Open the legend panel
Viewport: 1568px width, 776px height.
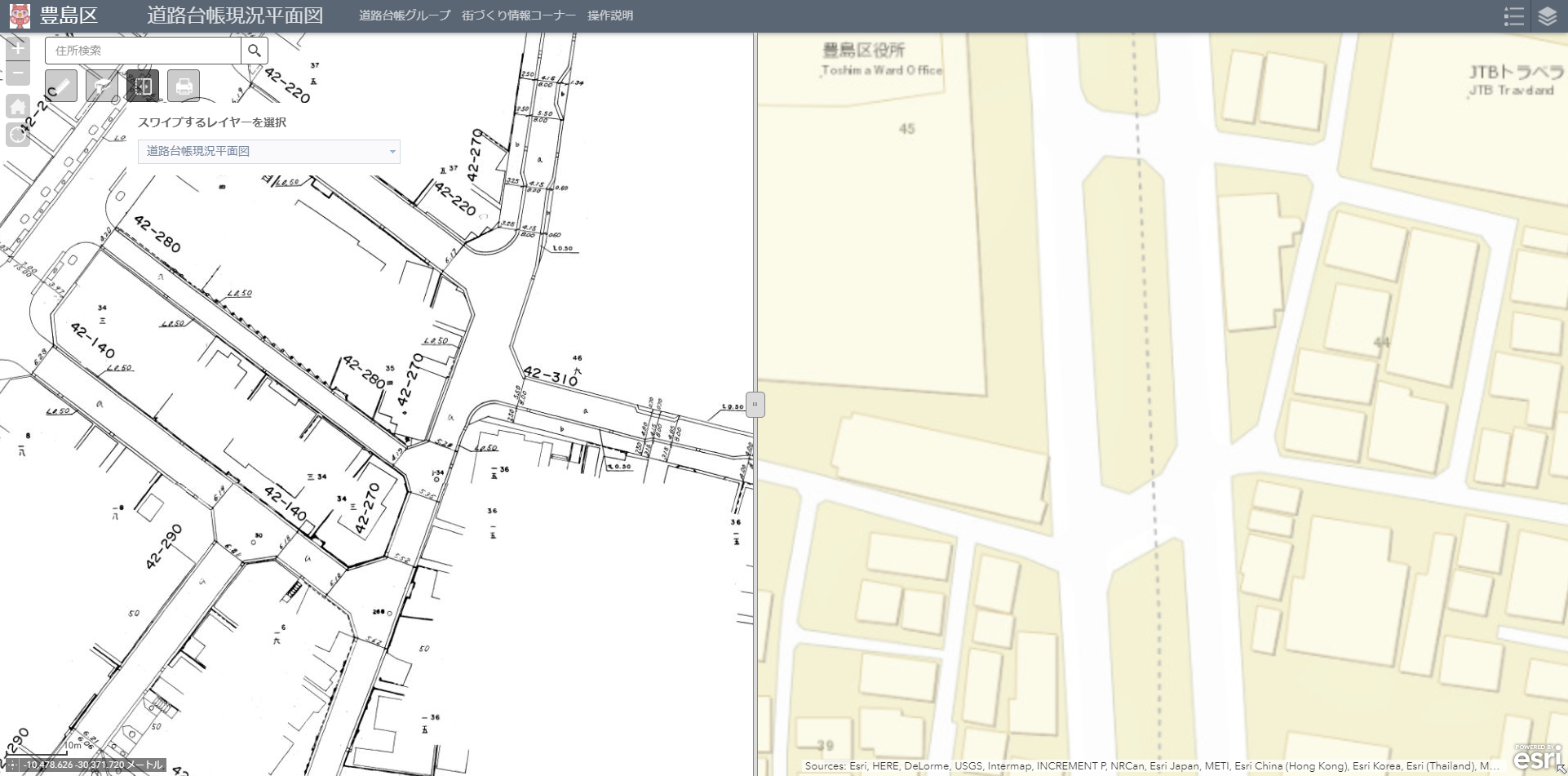[x=1513, y=16]
